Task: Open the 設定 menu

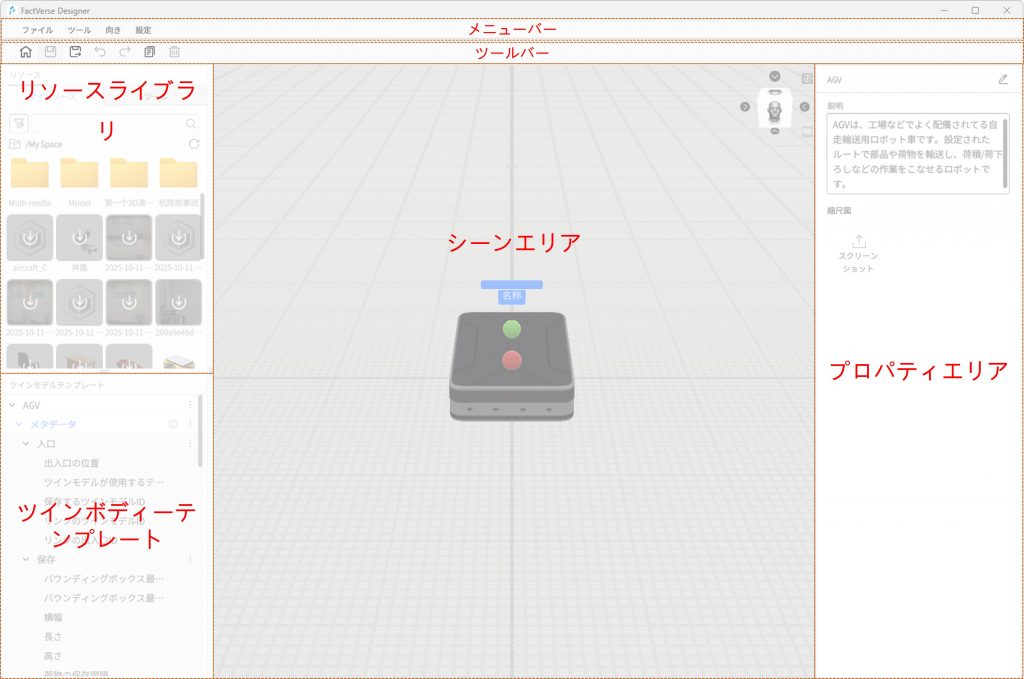Action: (x=143, y=30)
